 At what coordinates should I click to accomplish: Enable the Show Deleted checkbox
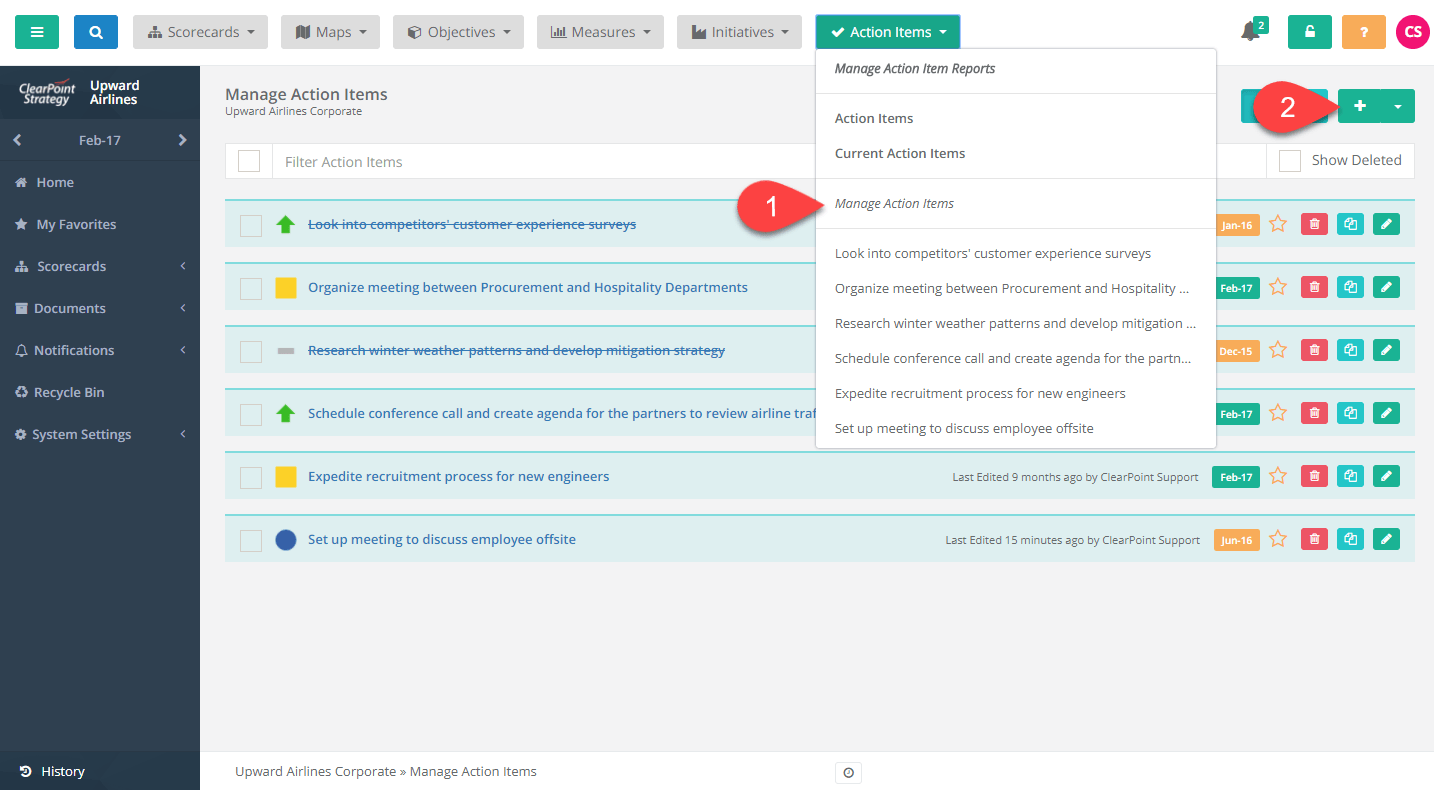click(x=1290, y=160)
